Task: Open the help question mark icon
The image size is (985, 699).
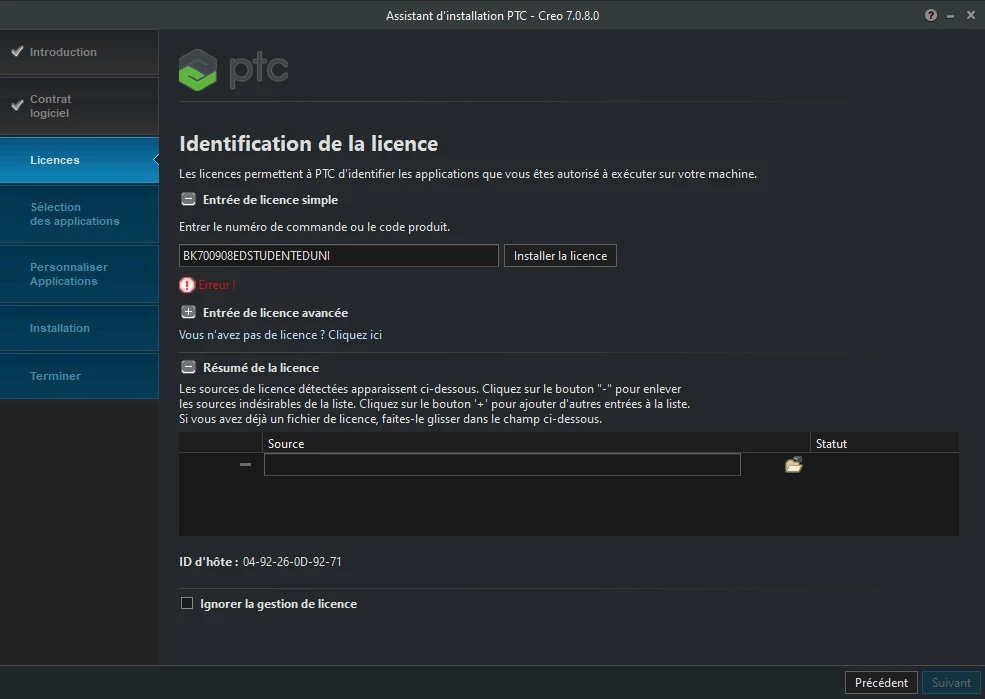Action: pos(930,15)
